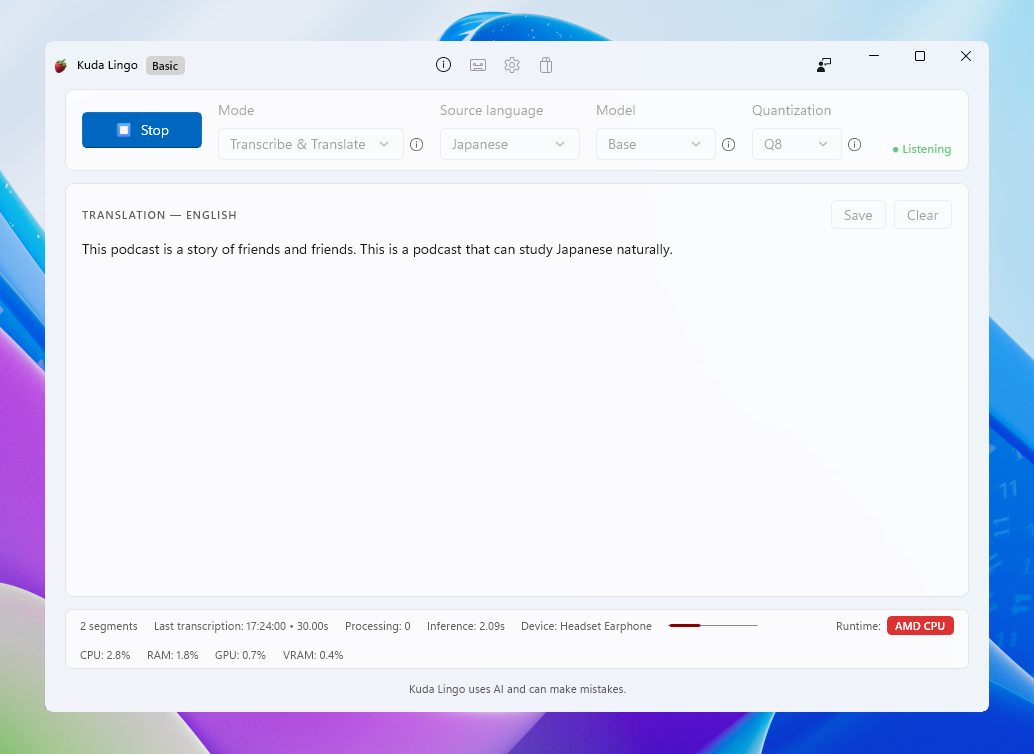Screen dimensions: 1034x754
Task: Open the Transcribe & Translate mode dropdown
Action: (x=311, y=144)
